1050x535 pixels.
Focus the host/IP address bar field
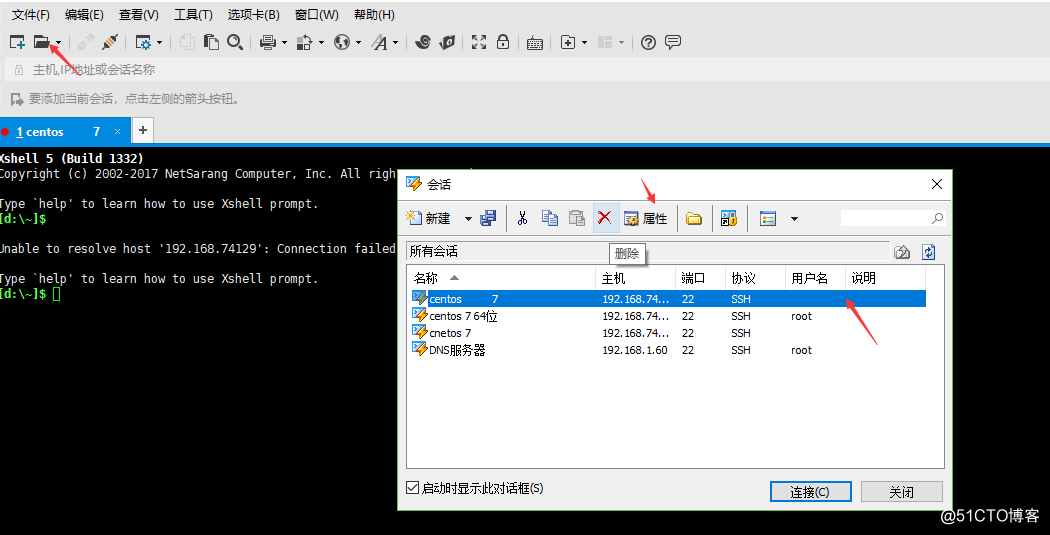pos(529,70)
